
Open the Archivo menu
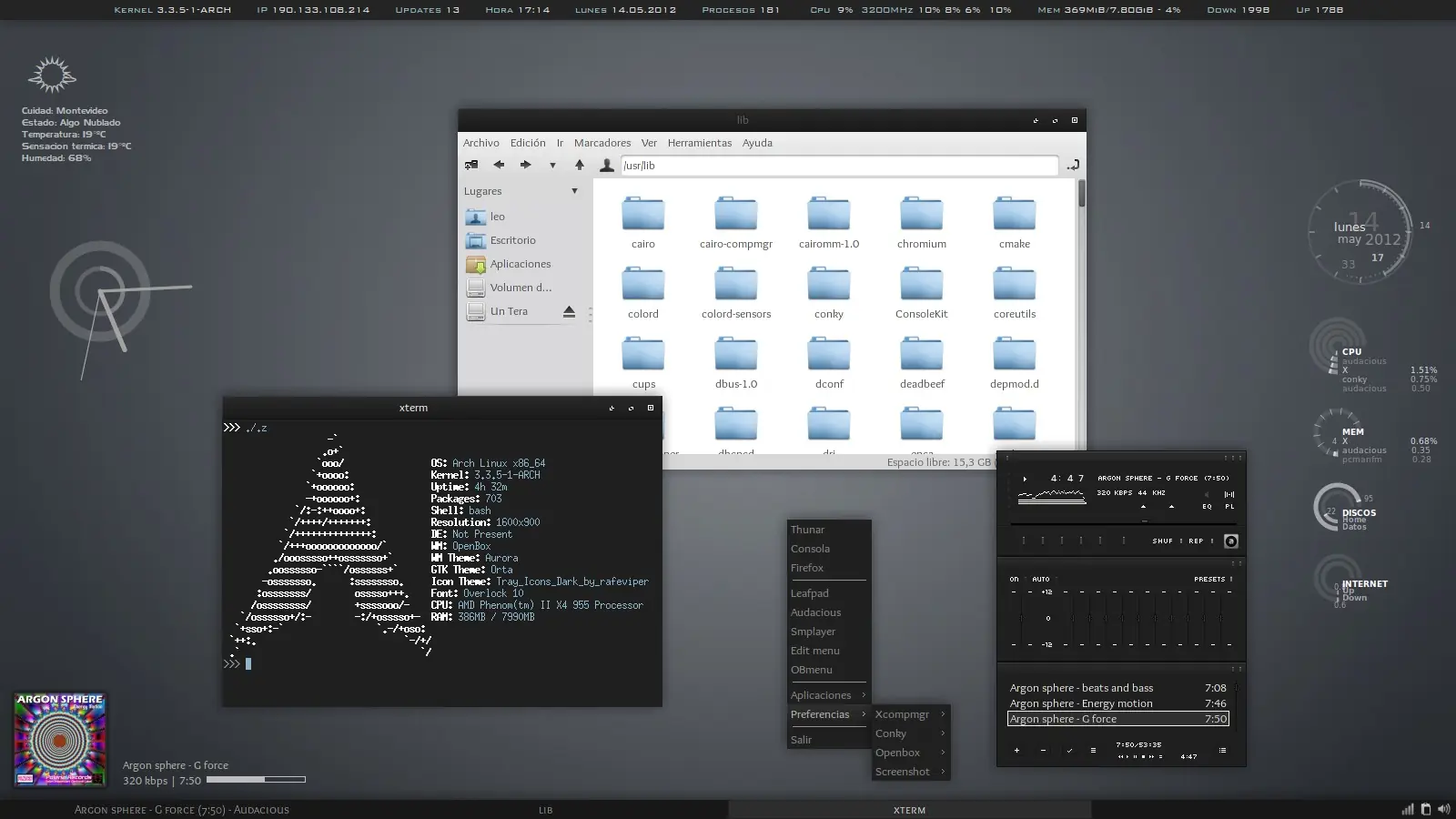(x=480, y=143)
